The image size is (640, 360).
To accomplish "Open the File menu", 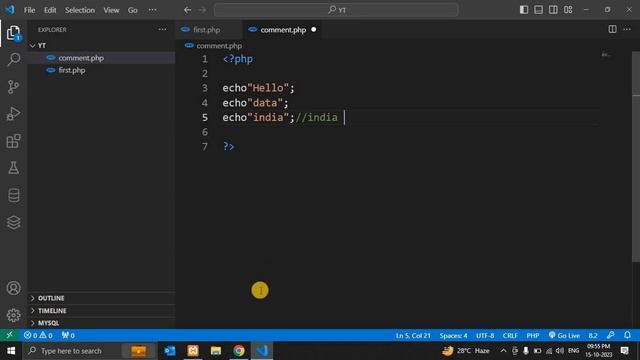I will tap(29, 10).
